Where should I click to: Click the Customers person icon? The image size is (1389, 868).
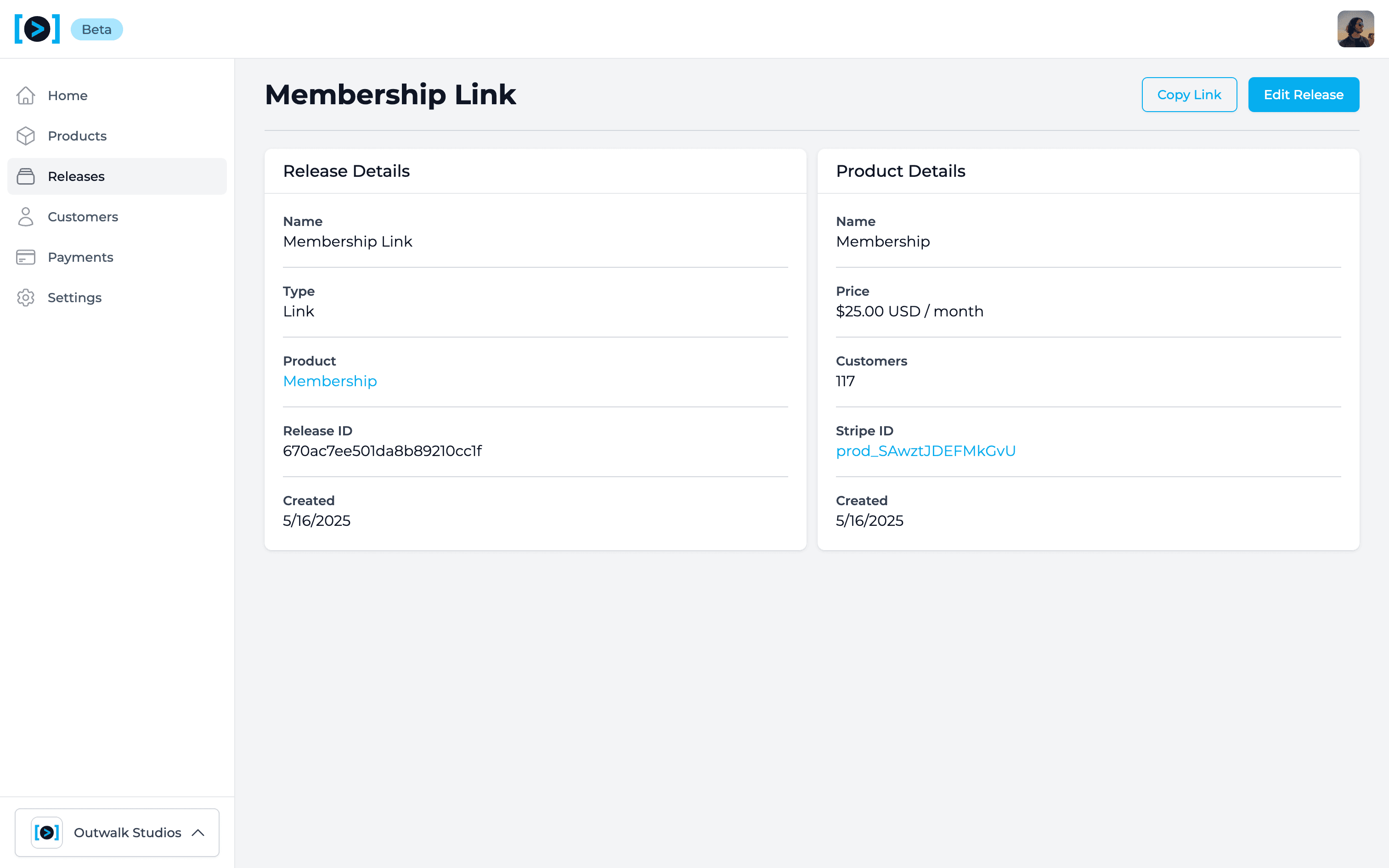point(26,217)
